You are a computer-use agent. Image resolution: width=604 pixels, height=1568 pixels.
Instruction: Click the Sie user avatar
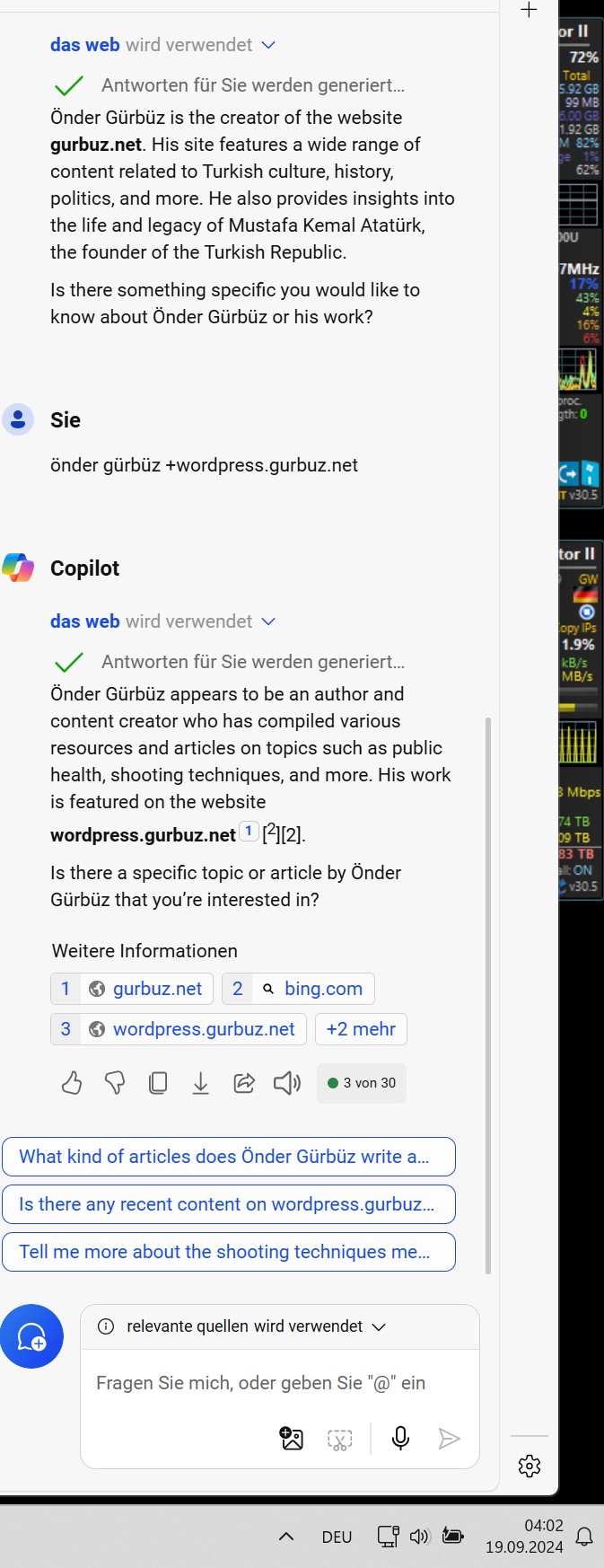pos(18,419)
